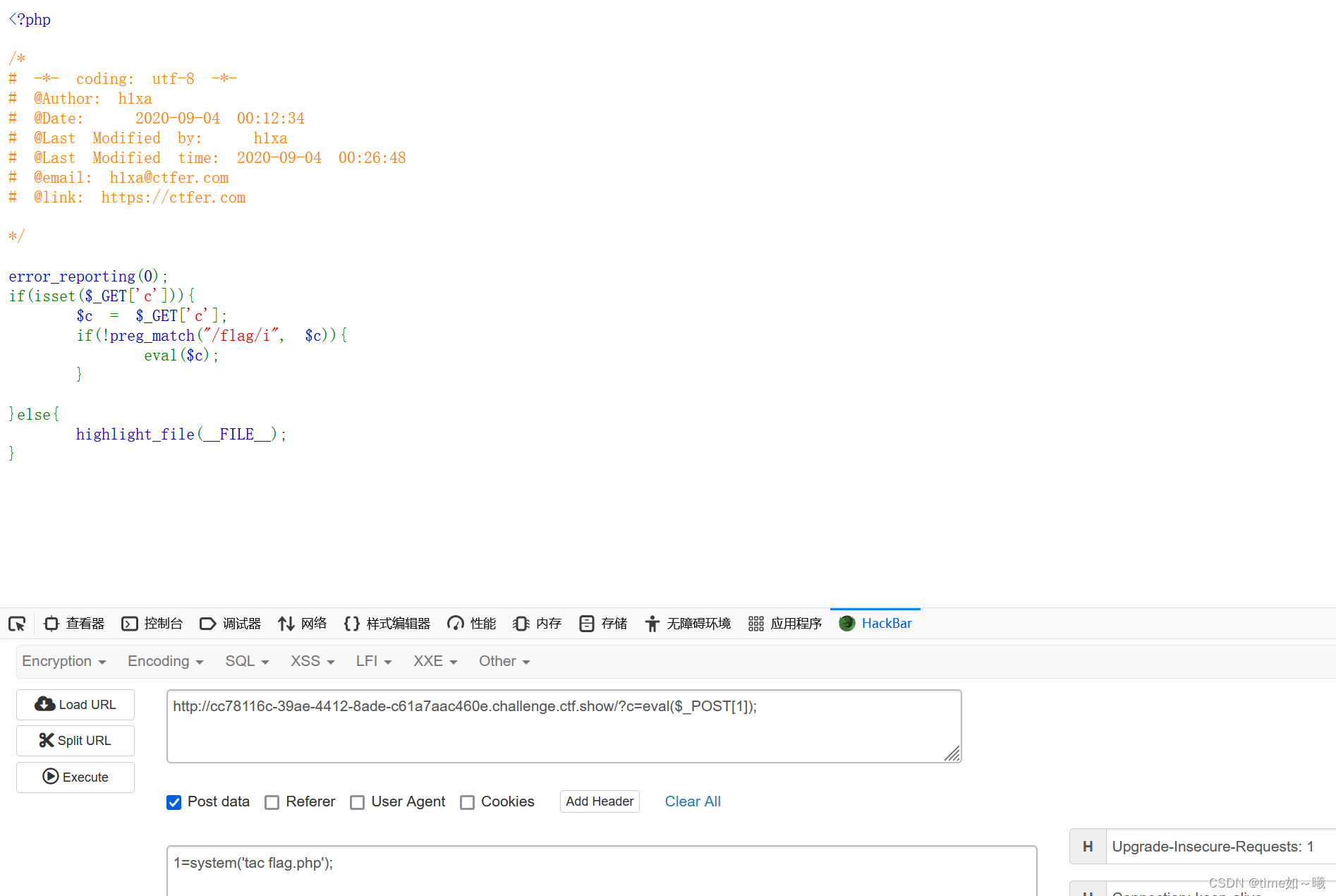1336x896 pixels.
Task: Click the Add Header button
Action: [600, 801]
